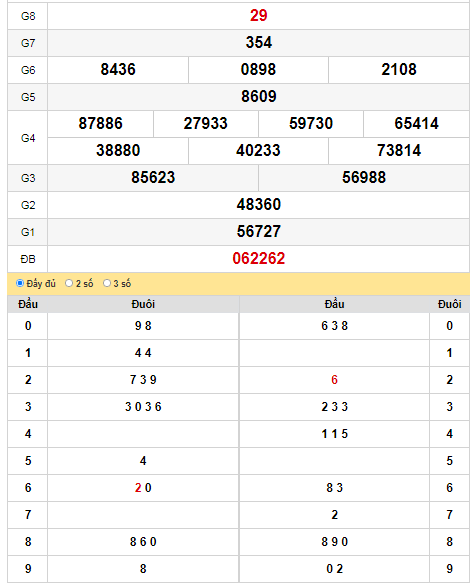Click G3 number 85623
This screenshot has width=473, height=587.
point(153,177)
